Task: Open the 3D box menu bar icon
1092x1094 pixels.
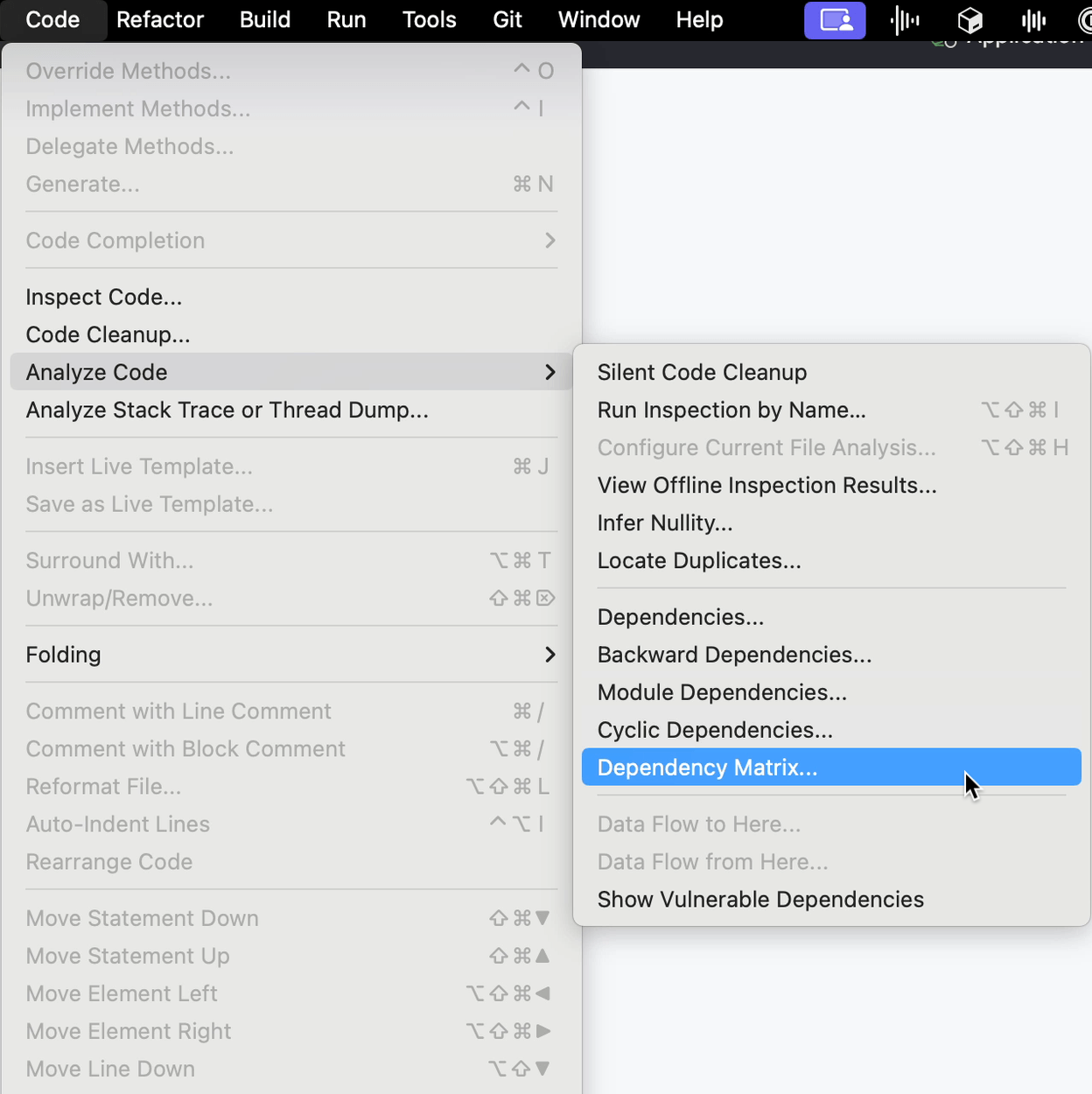Action: [969, 20]
